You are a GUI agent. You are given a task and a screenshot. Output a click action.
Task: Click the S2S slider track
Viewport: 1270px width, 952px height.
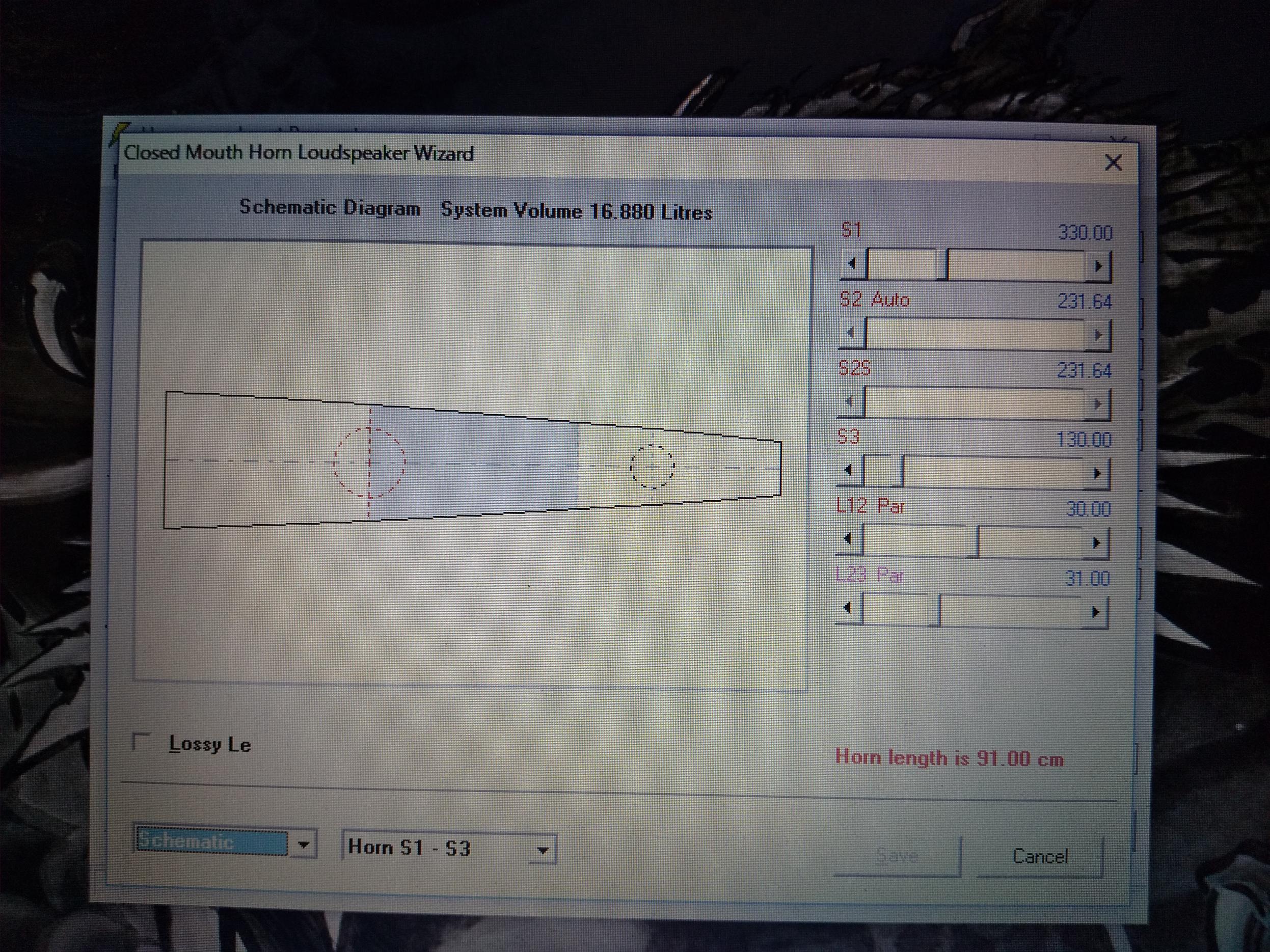click(x=974, y=403)
